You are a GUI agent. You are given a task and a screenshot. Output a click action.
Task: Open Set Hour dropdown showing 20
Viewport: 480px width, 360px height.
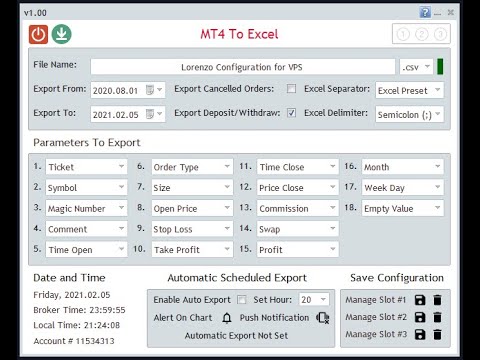coord(314,300)
